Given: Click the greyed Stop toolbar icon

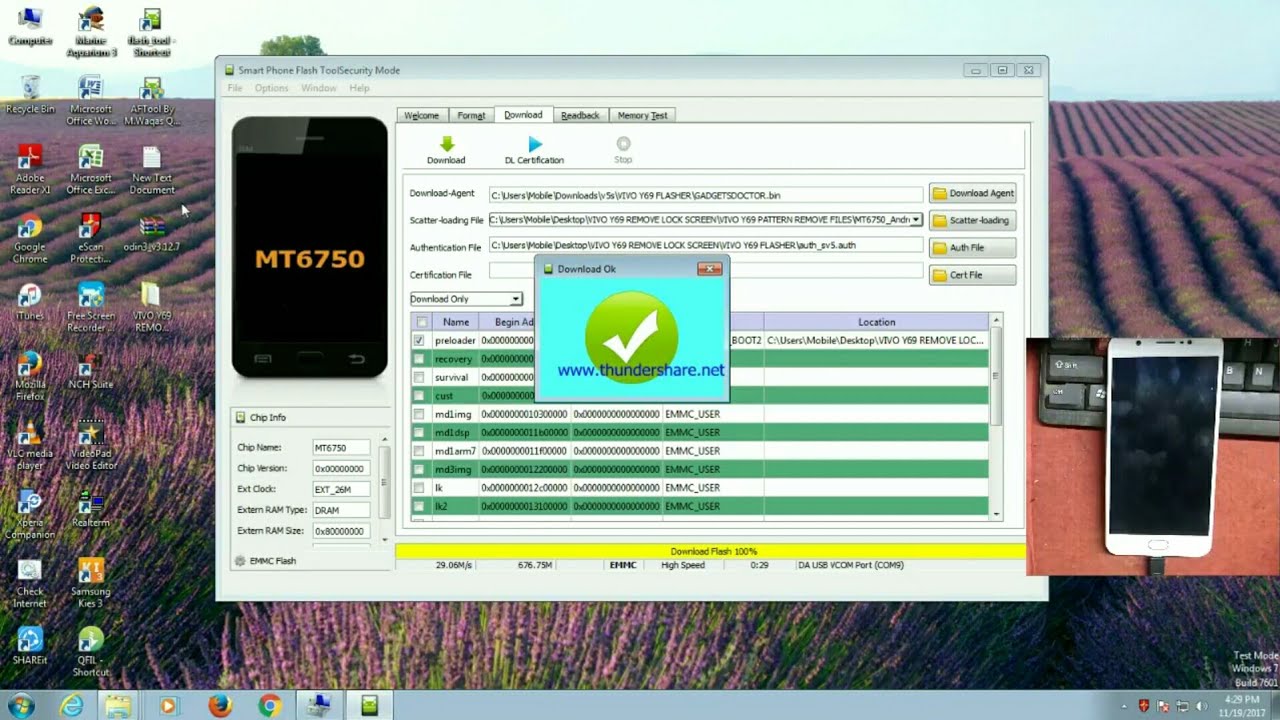Looking at the screenshot, I should (x=623, y=144).
